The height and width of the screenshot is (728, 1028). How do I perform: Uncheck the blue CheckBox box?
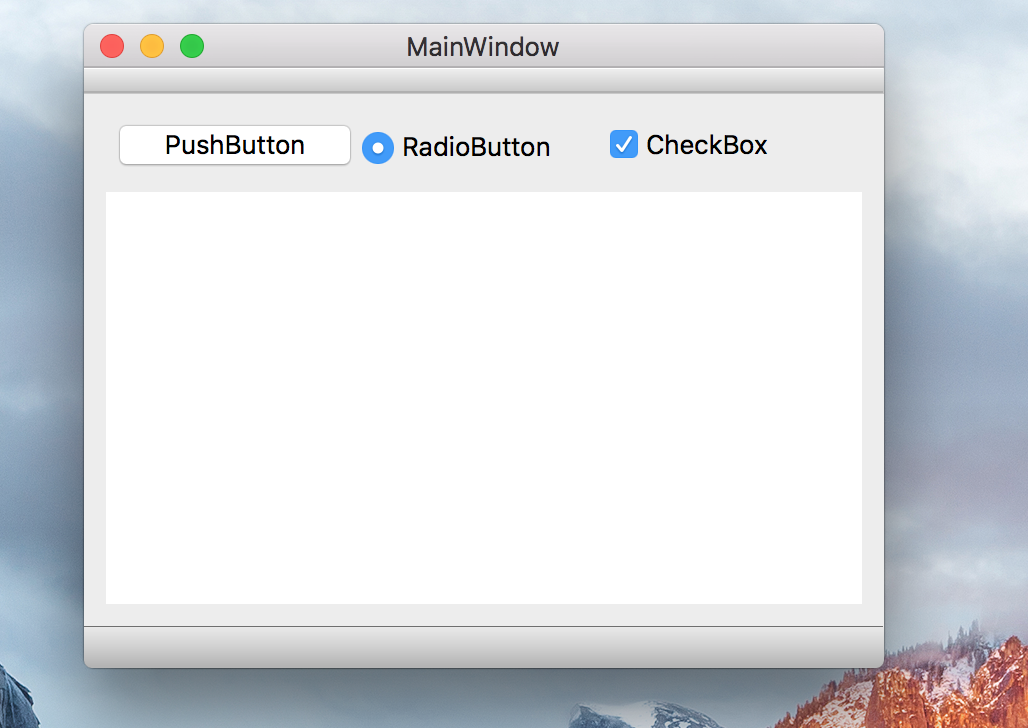pyautogui.click(x=624, y=145)
